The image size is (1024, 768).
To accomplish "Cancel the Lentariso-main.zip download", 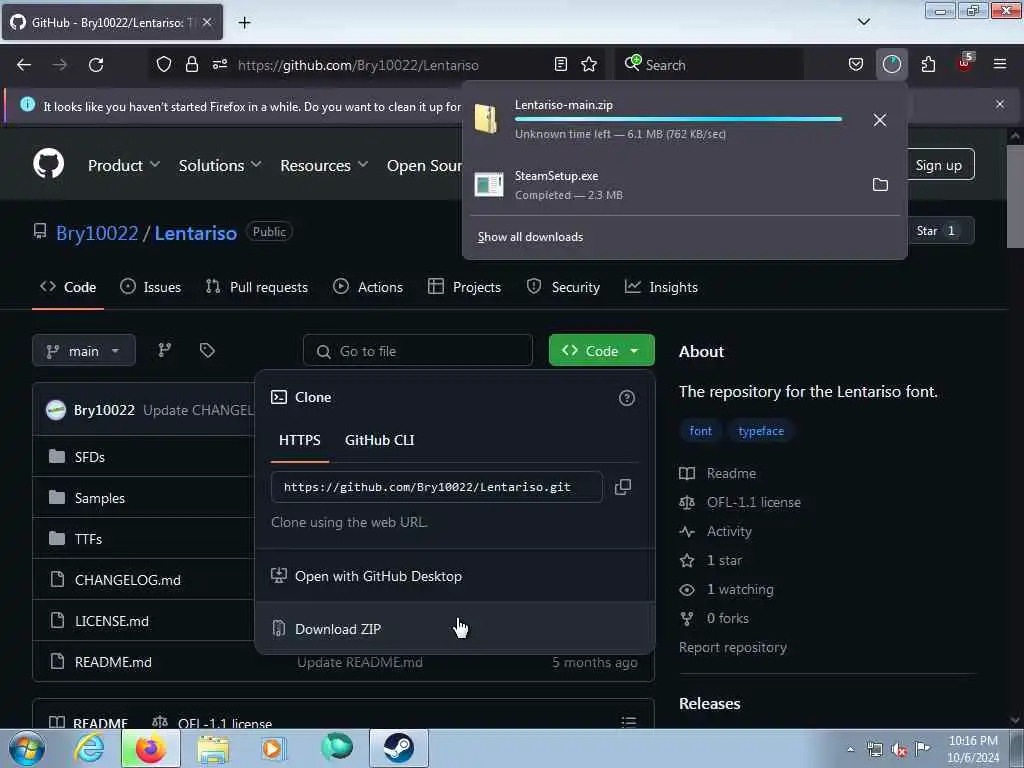I will click(x=880, y=120).
